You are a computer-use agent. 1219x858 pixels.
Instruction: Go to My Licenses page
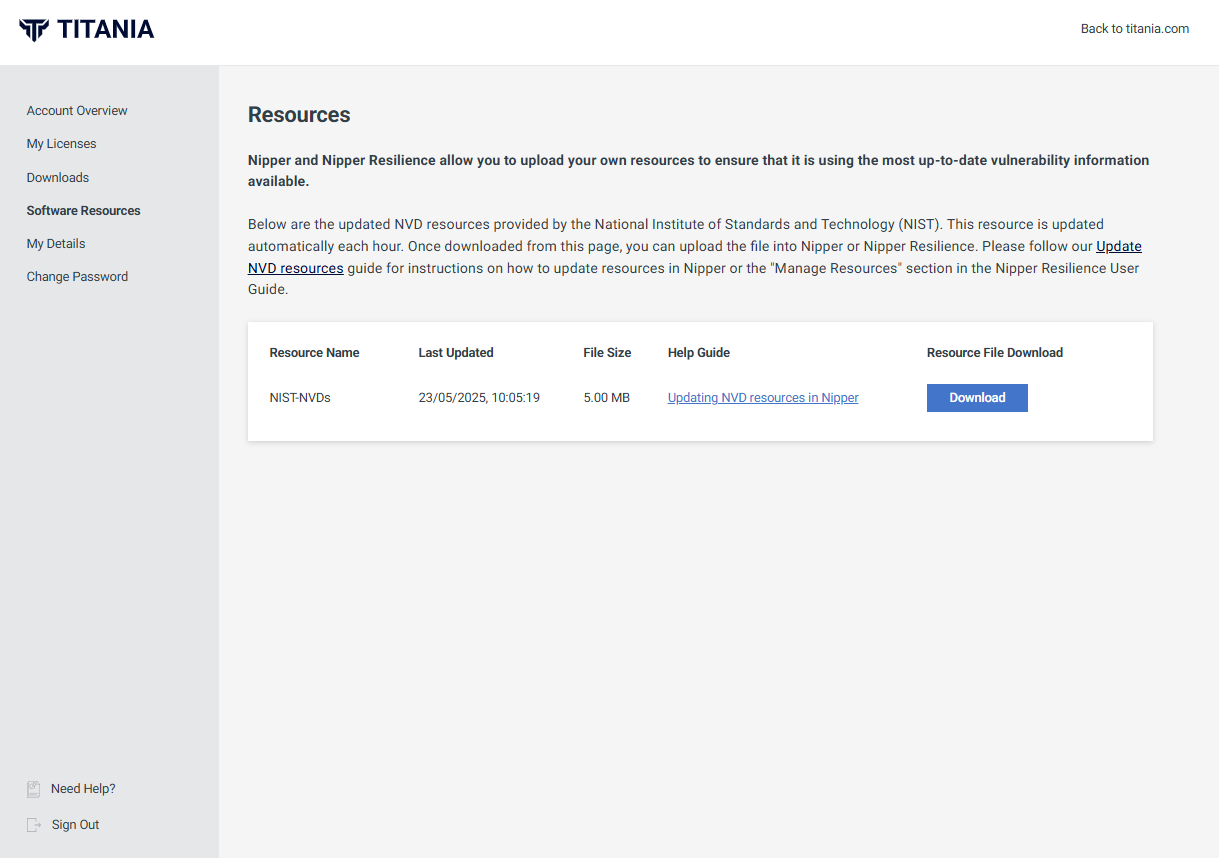(62, 144)
